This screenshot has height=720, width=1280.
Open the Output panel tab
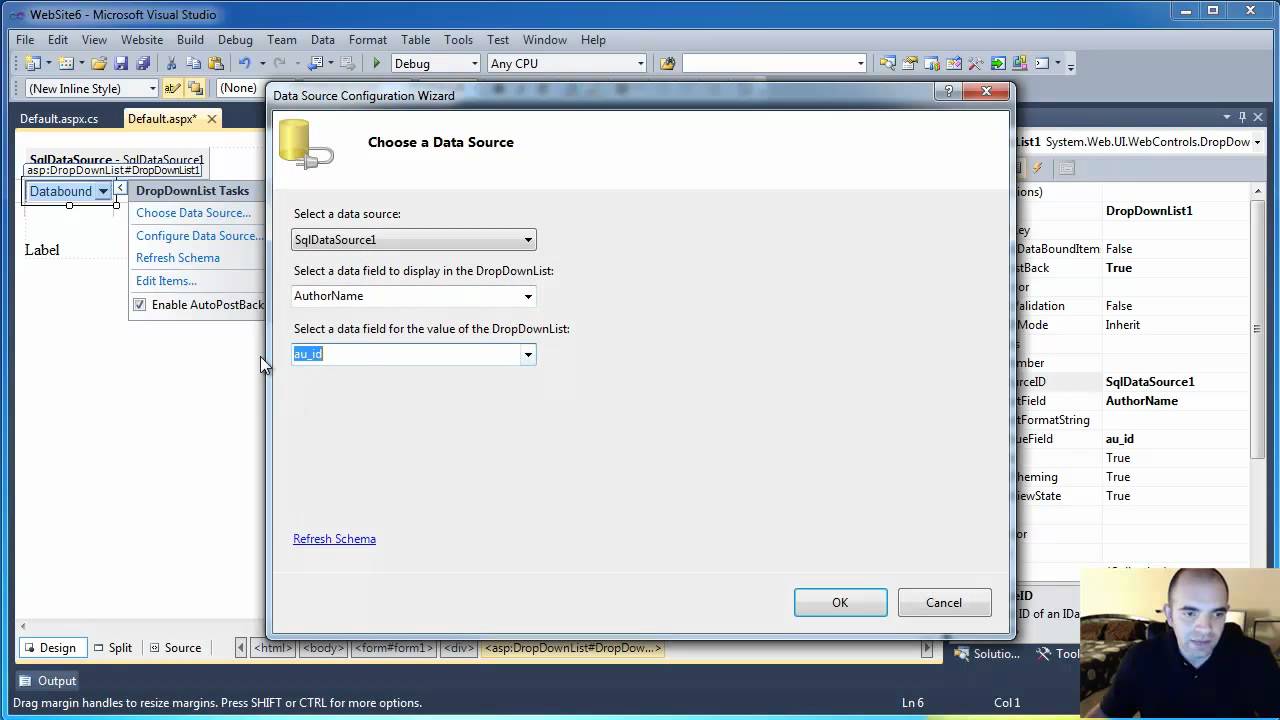(47, 681)
